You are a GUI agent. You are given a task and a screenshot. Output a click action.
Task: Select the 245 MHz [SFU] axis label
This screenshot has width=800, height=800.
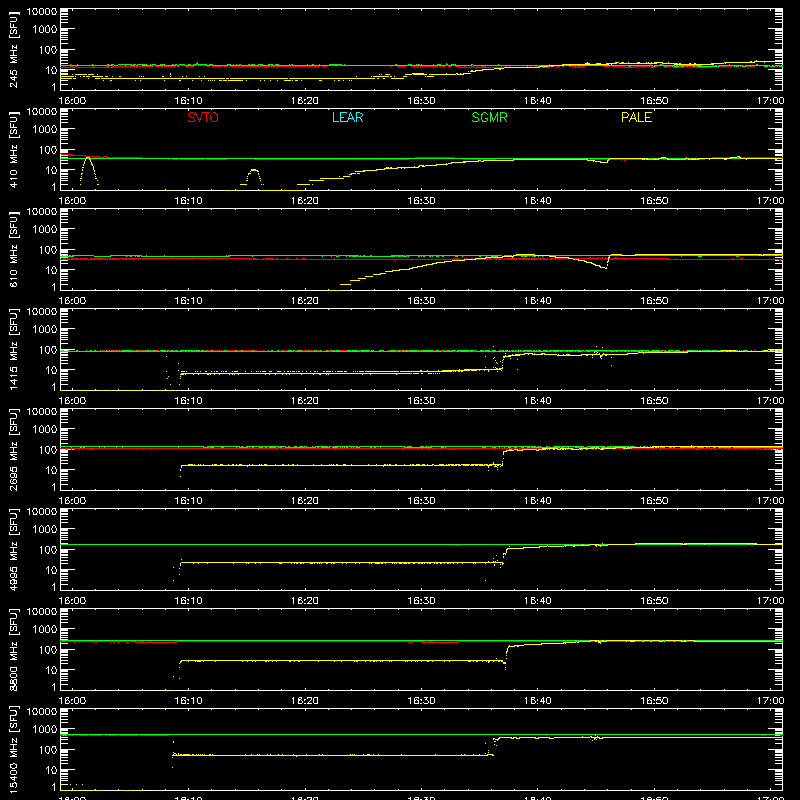pyautogui.click(x=14, y=49)
